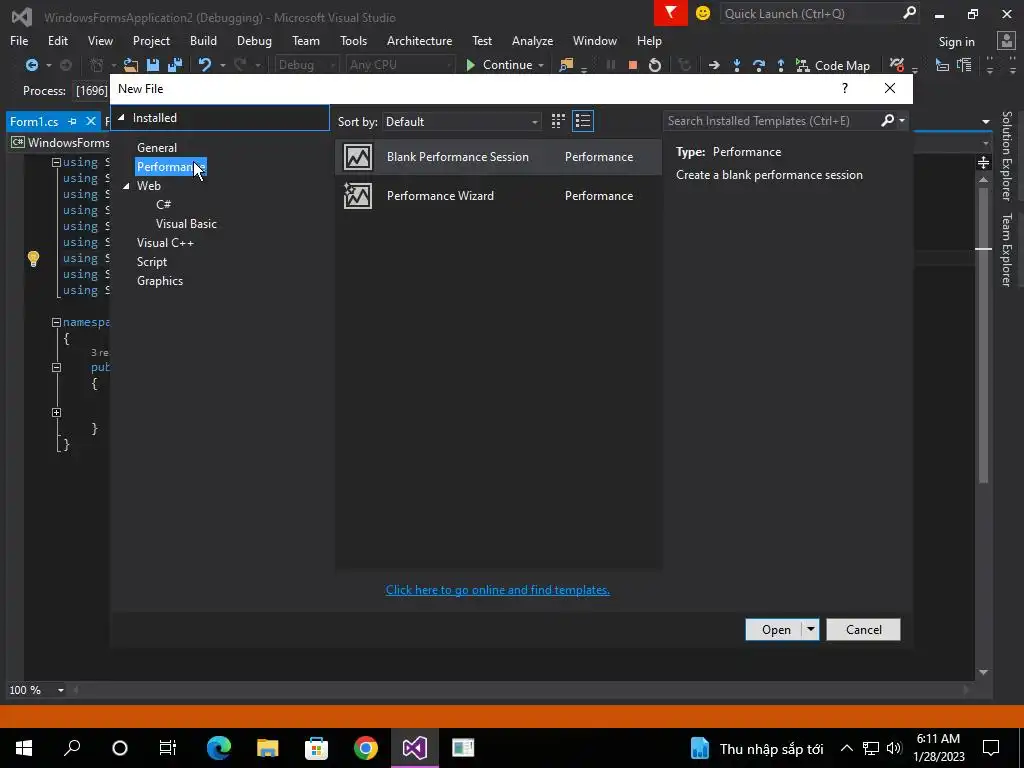Click the Open File folder icon
Image resolution: width=1024 pixels, height=768 pixels.
131,65
